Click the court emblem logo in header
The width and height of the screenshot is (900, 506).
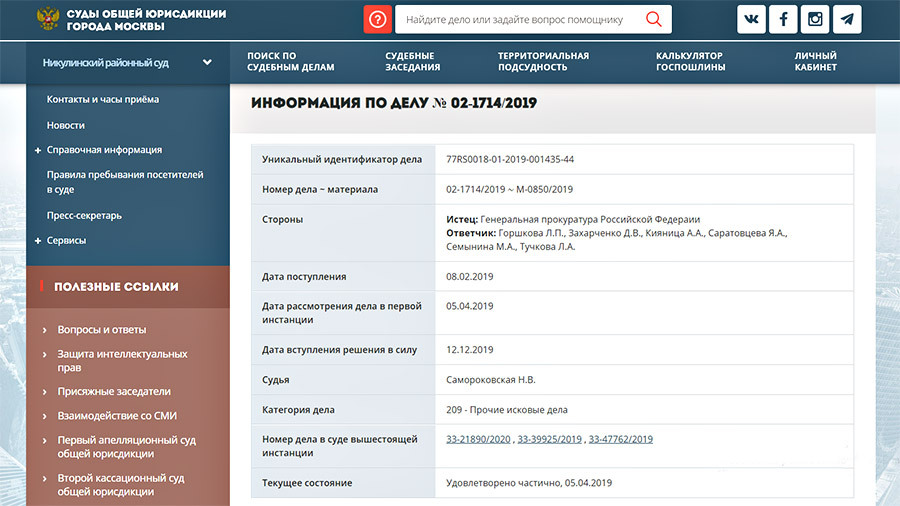coord(47,20)
